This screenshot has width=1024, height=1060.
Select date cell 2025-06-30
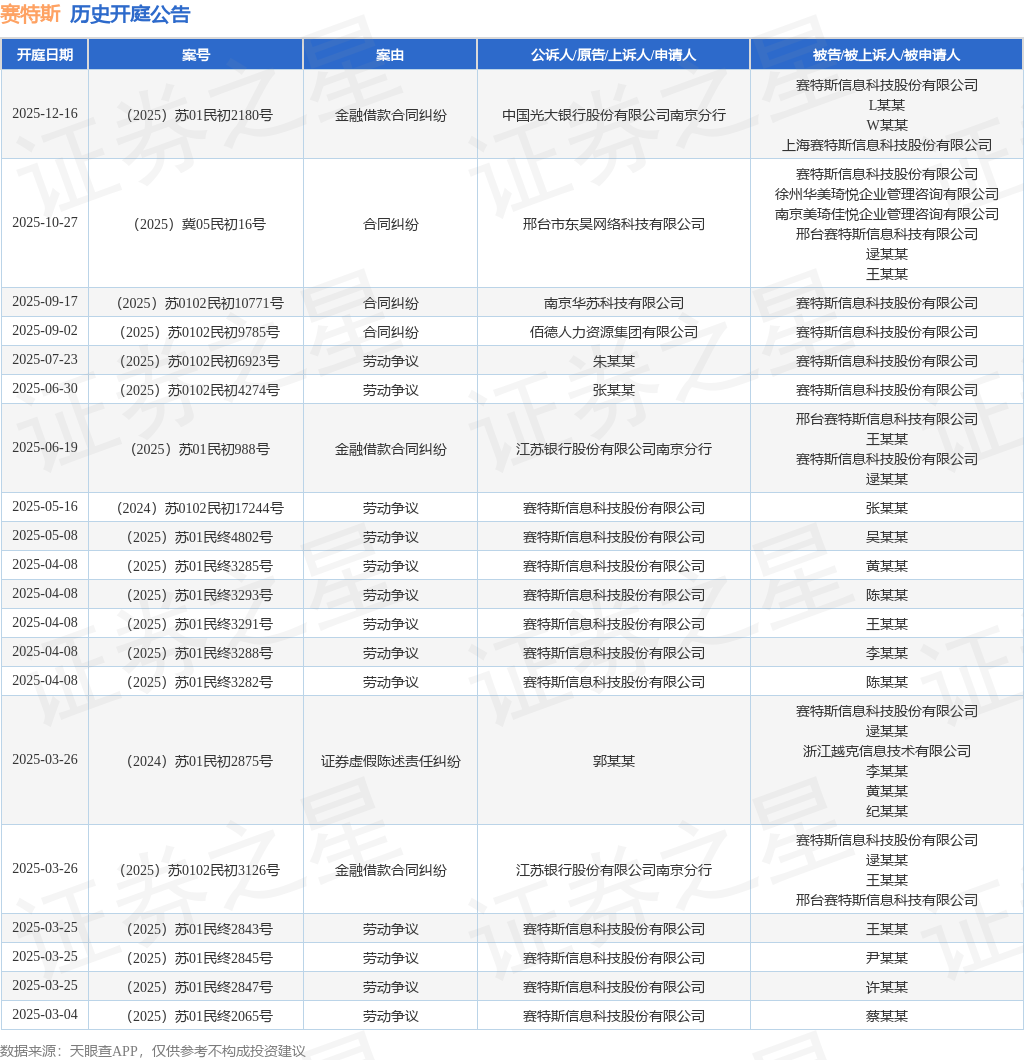click(x=45, y=389)
